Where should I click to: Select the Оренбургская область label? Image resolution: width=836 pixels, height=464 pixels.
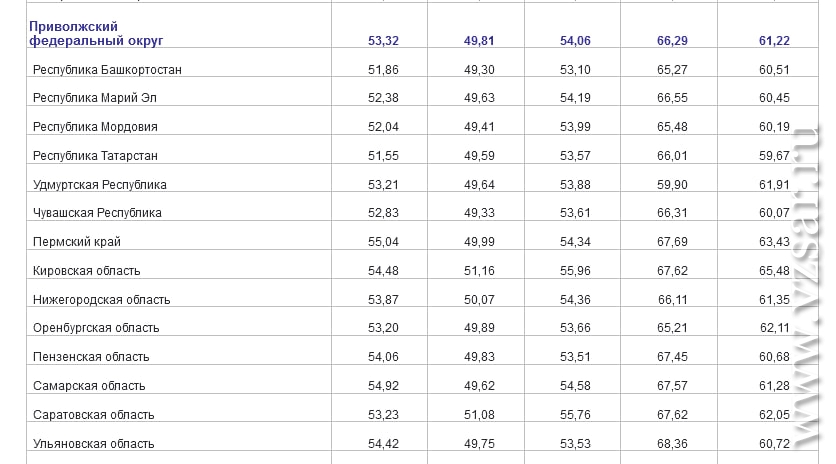click(x=96, y=328)
